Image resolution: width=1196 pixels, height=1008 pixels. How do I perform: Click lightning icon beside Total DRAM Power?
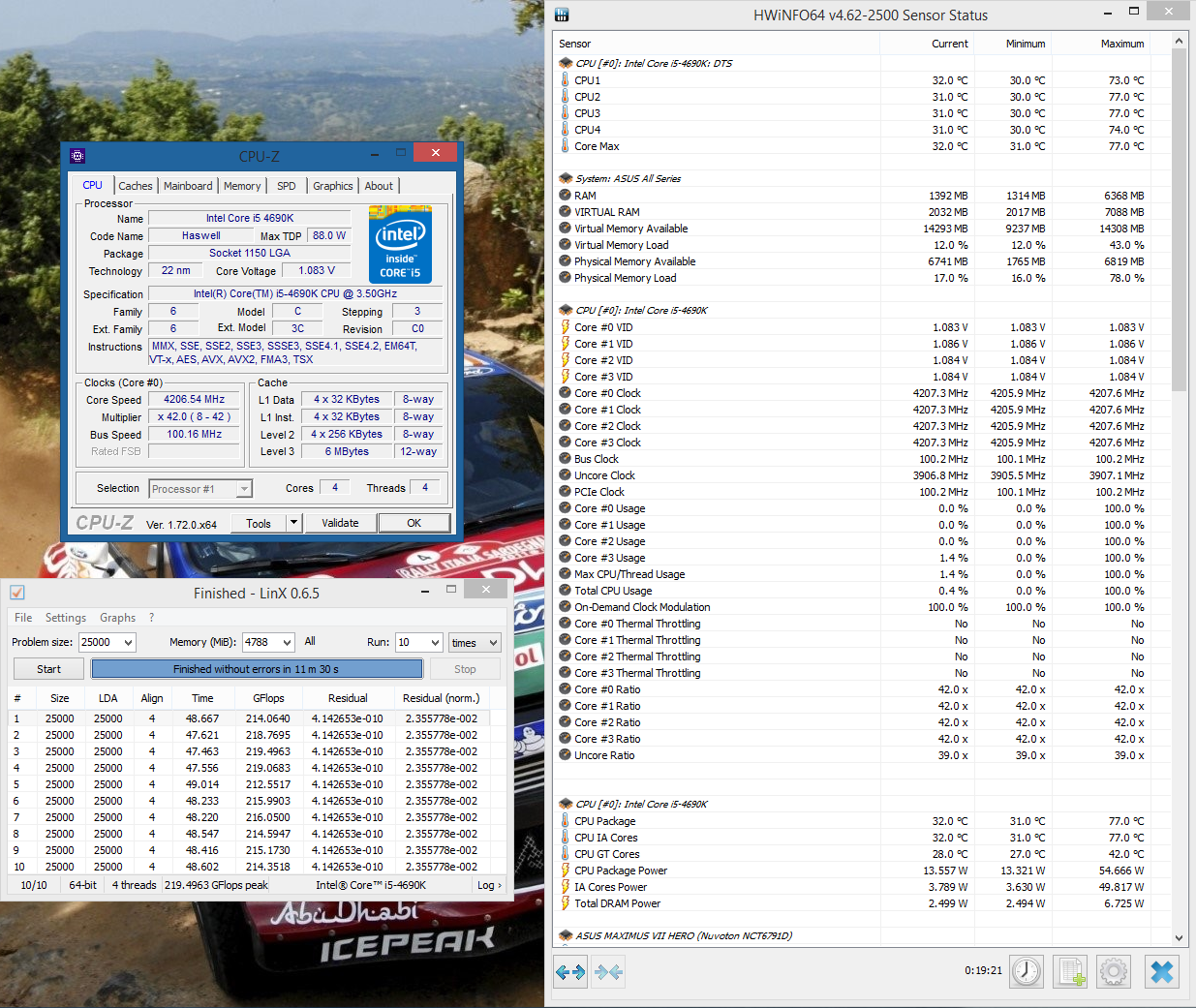(x=566, y=903)
